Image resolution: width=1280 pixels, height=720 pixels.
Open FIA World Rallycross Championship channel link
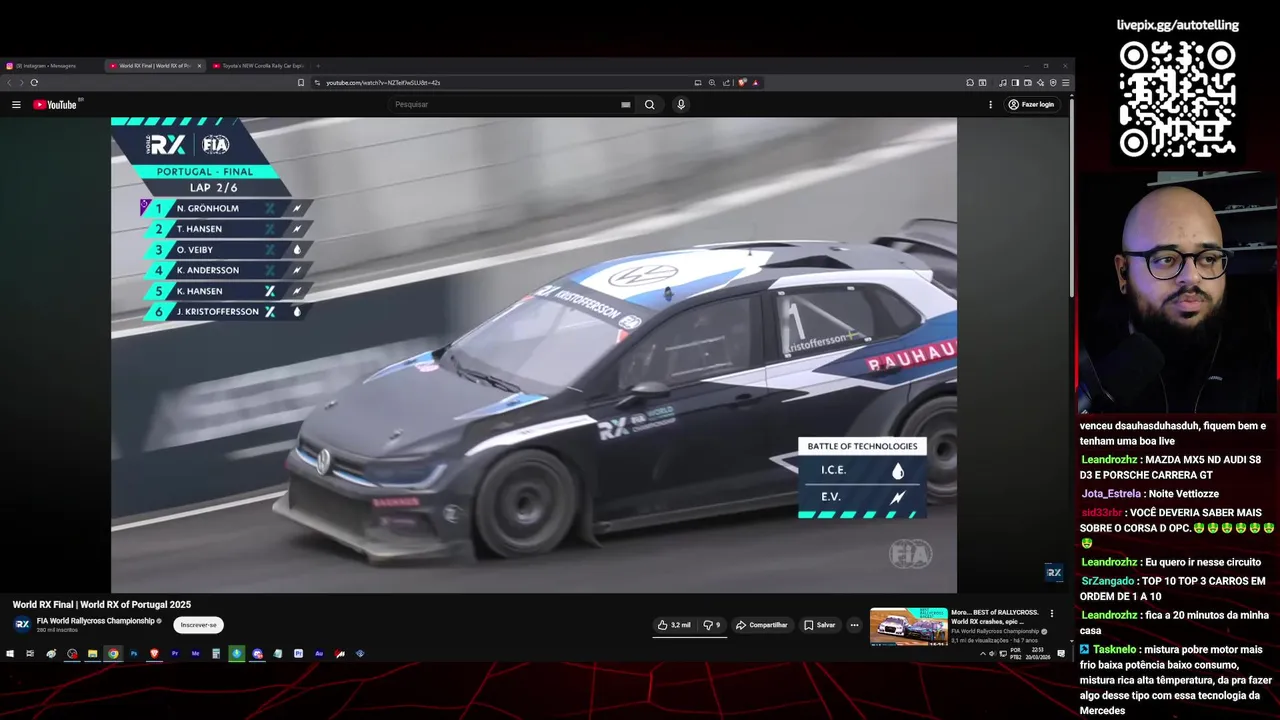(x=96, y=621)
